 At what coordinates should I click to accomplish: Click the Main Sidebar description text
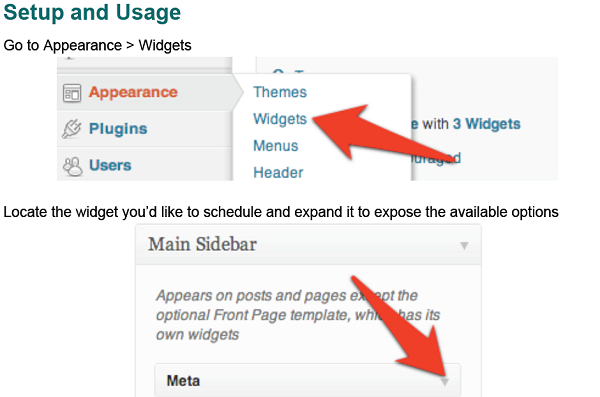[x=298, y=315]
